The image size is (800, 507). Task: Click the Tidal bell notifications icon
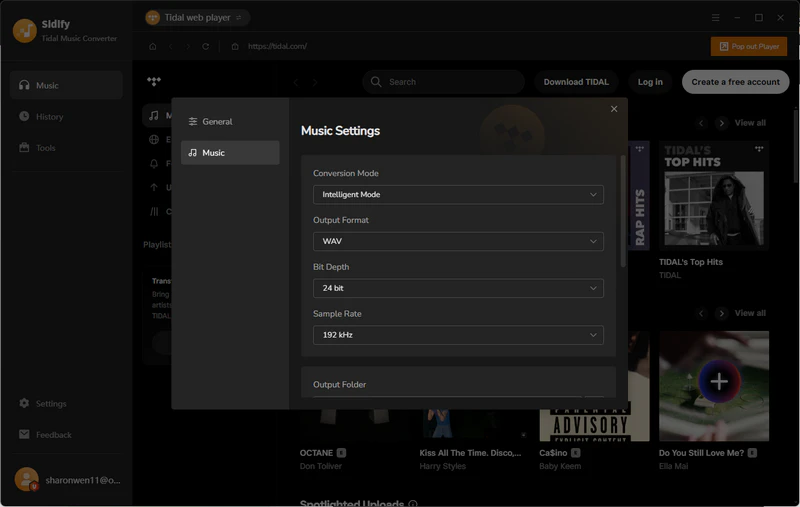tap(154, 163)
